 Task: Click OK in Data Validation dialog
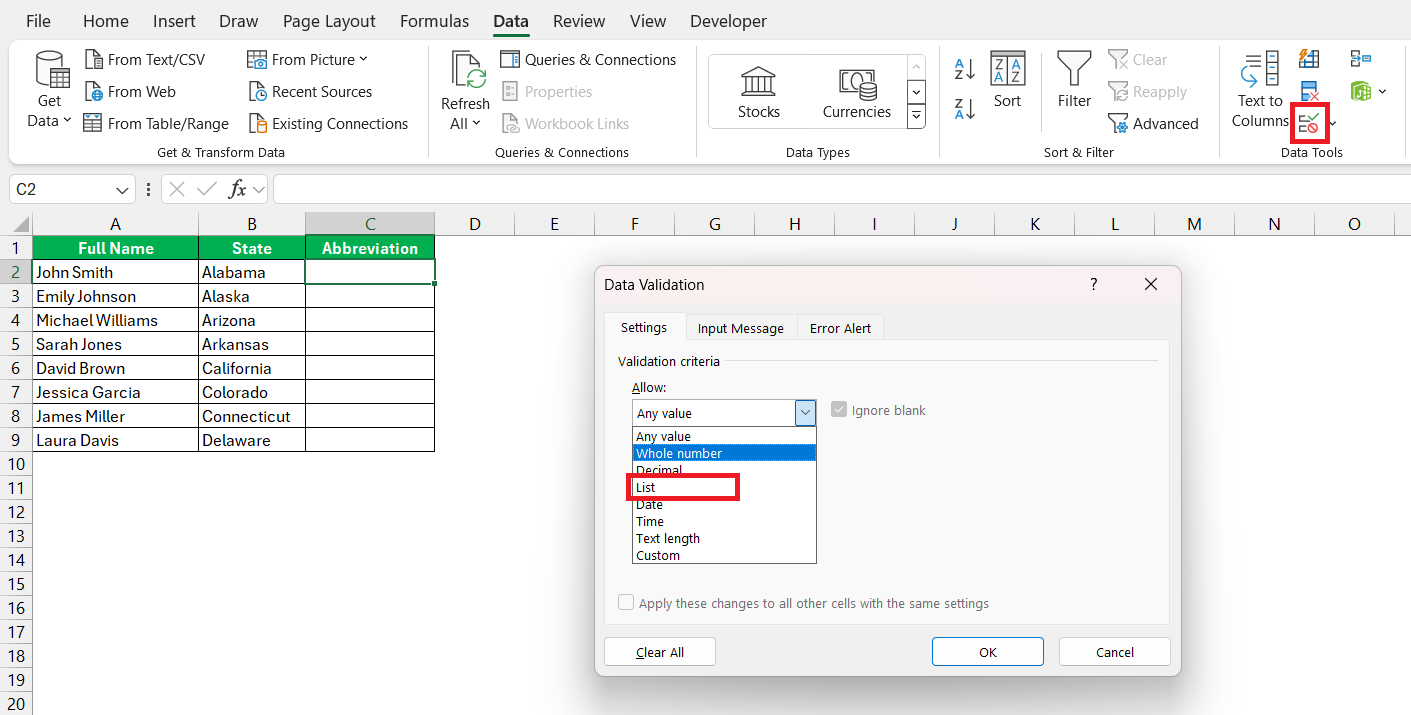(988, 652)
